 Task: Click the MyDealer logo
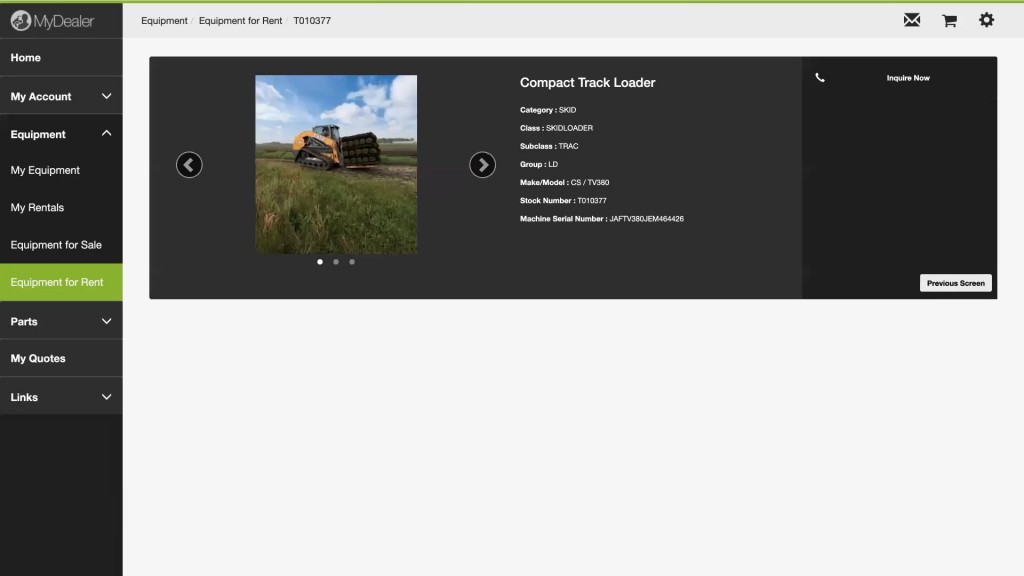52,20
